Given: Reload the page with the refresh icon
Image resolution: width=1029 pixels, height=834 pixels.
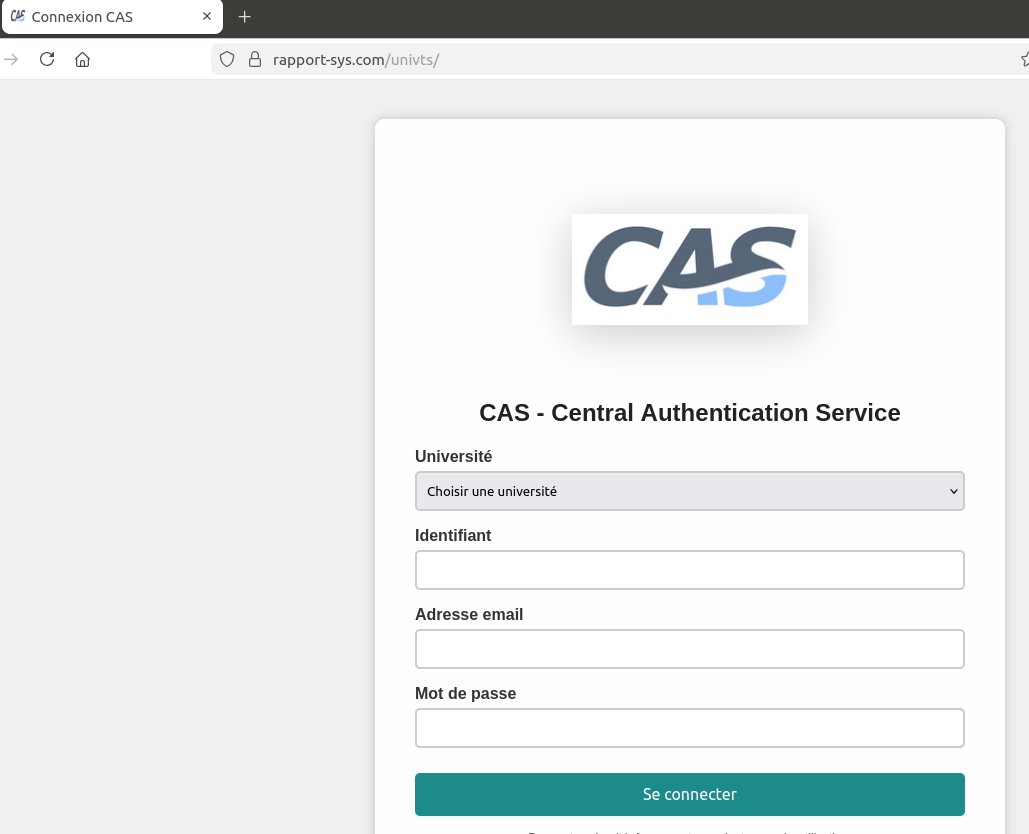Looking at the screenshot, I should (x=47, y=59).
